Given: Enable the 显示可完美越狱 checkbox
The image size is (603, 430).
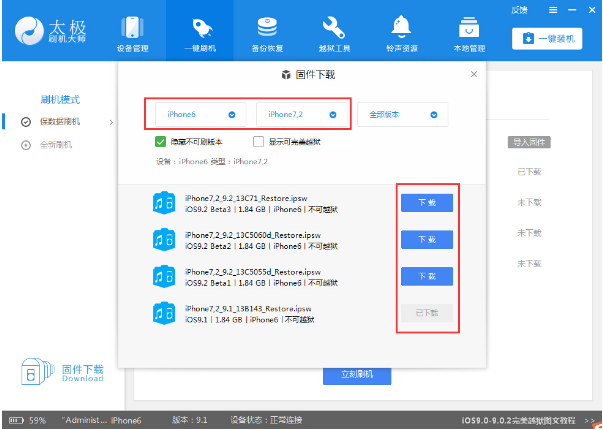Looking at the screenshot, I should pyautogui.click(x=258, y=142).
